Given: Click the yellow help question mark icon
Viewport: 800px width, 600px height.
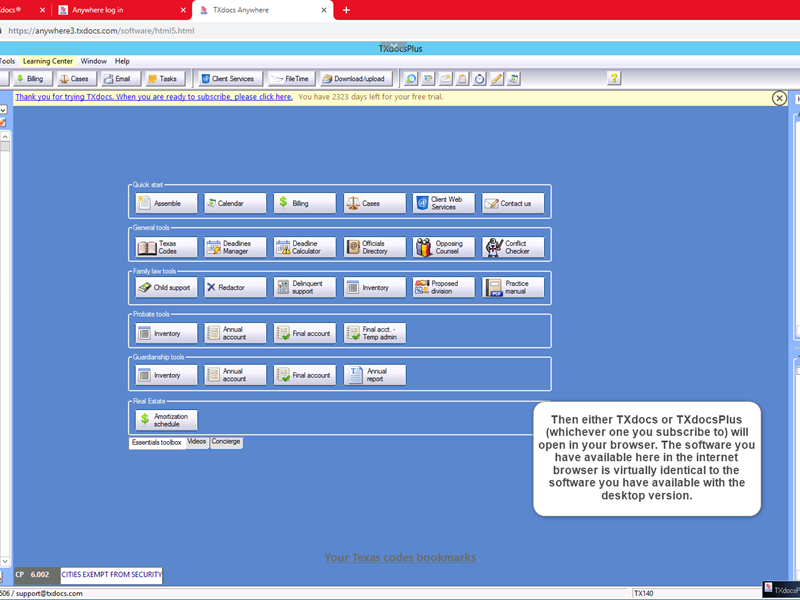Looking at the screenshot, I should (x=614, y=78).
